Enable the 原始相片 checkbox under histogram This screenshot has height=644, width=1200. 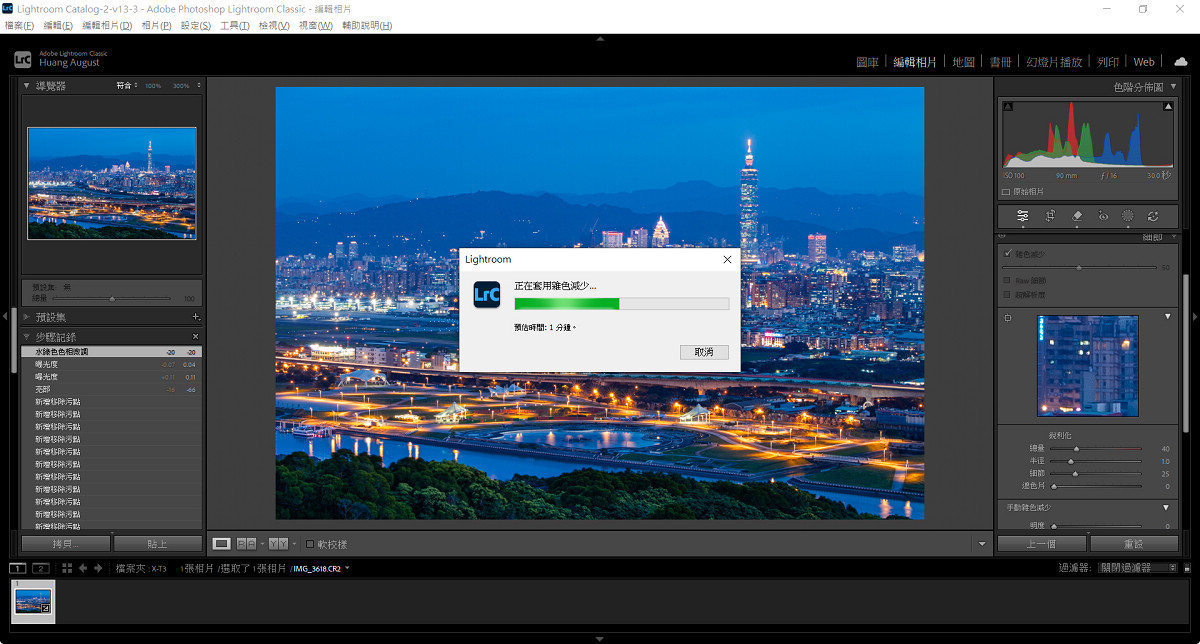[x=1006, y=191]
